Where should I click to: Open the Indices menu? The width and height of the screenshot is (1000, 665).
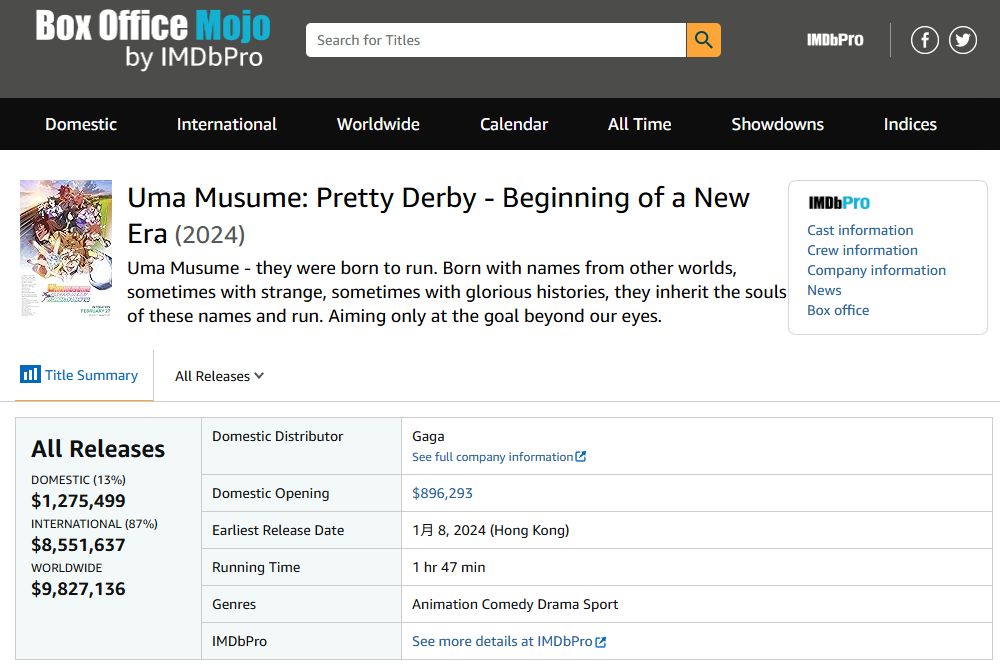(x=910, y=124)
